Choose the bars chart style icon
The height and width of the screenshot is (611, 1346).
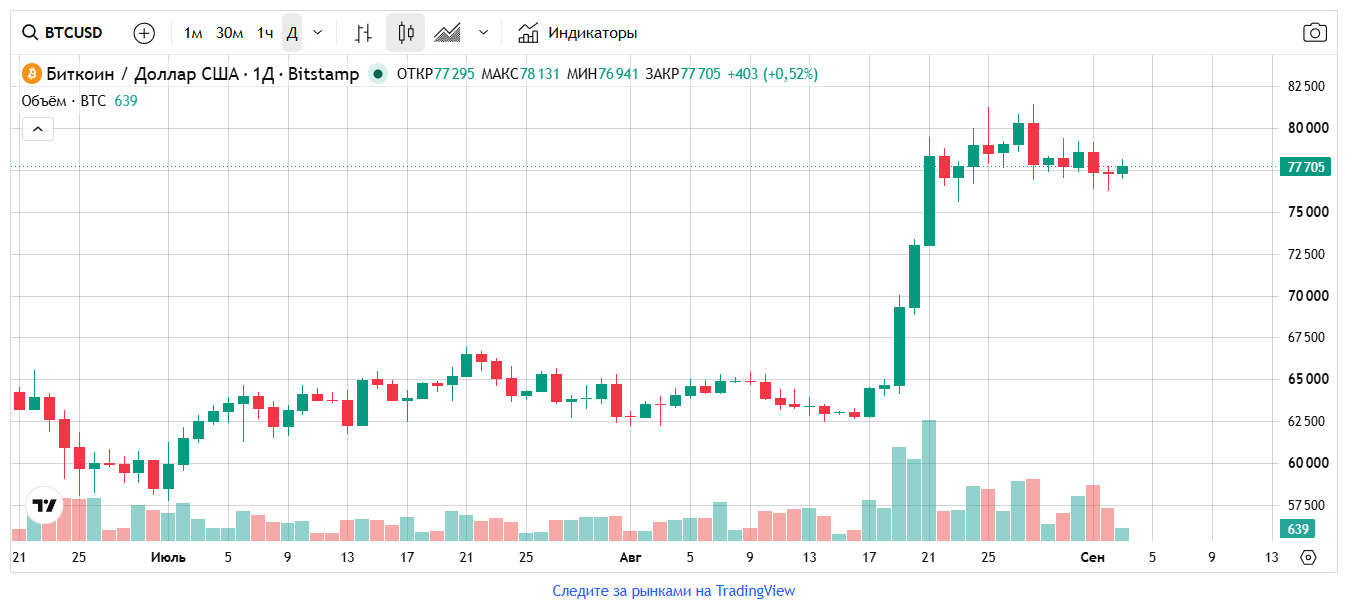point(364,33)
